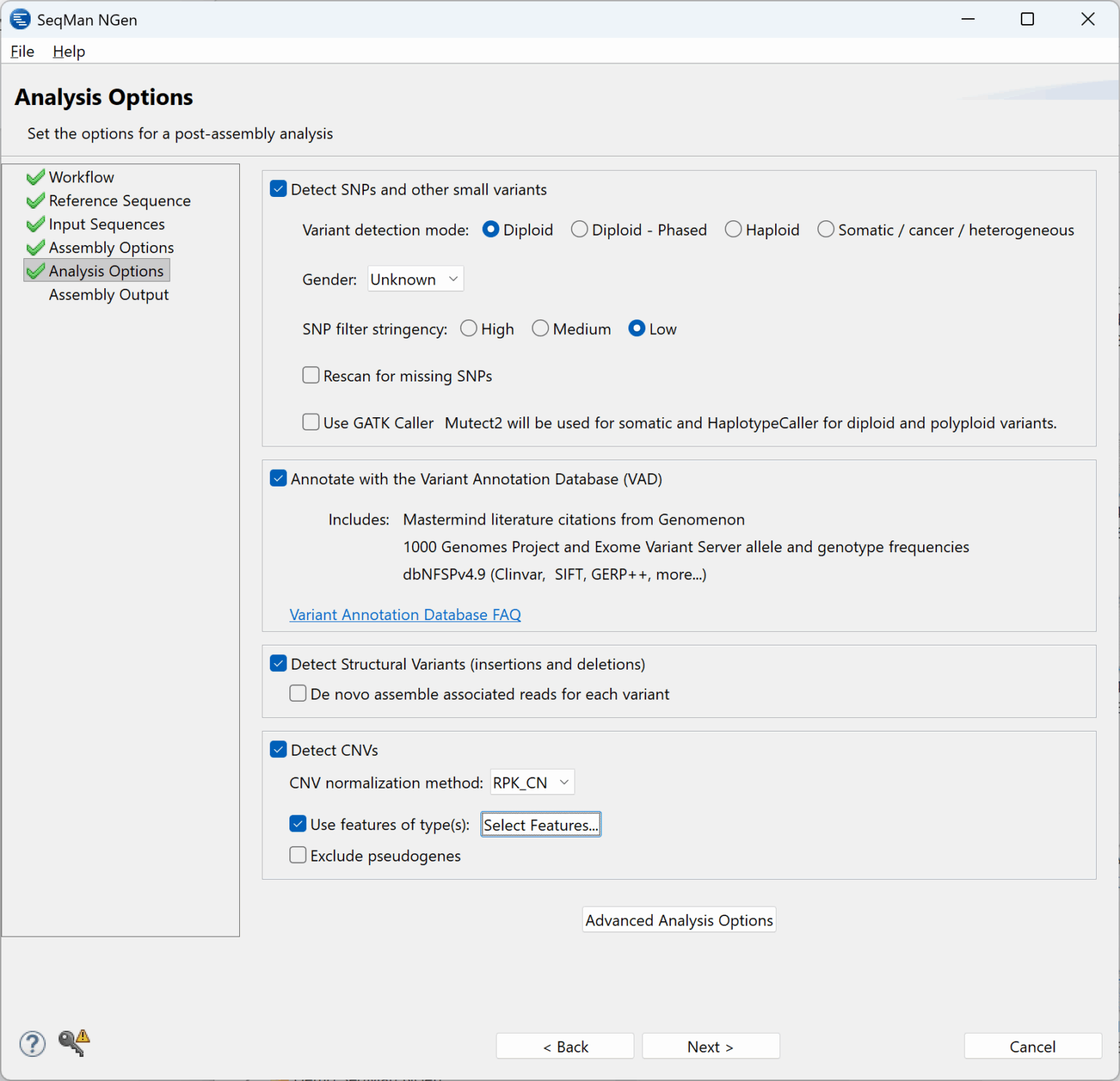1120x1081 pixels.
Task: Enable Exclude pseudogenes checkbox
Action: [298, 855]
